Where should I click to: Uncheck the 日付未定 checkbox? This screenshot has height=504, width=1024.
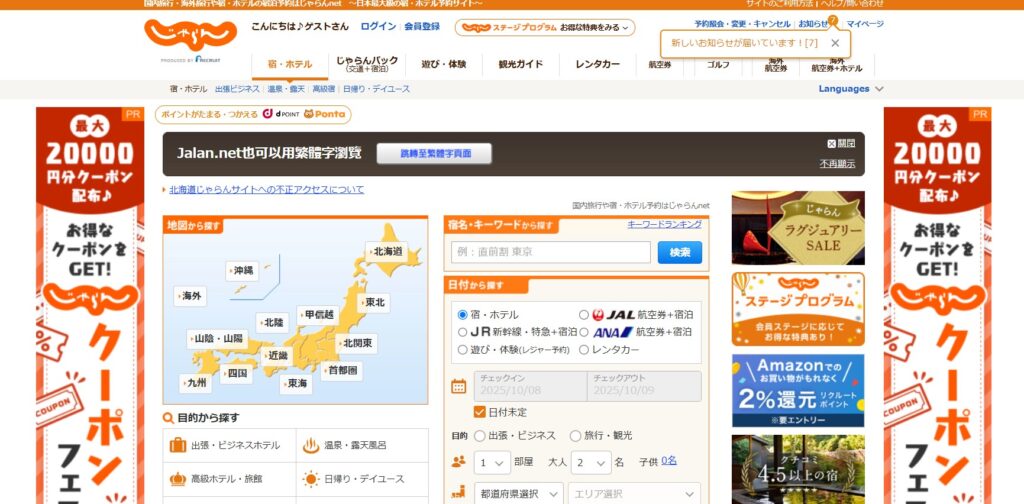click(479, 412)
